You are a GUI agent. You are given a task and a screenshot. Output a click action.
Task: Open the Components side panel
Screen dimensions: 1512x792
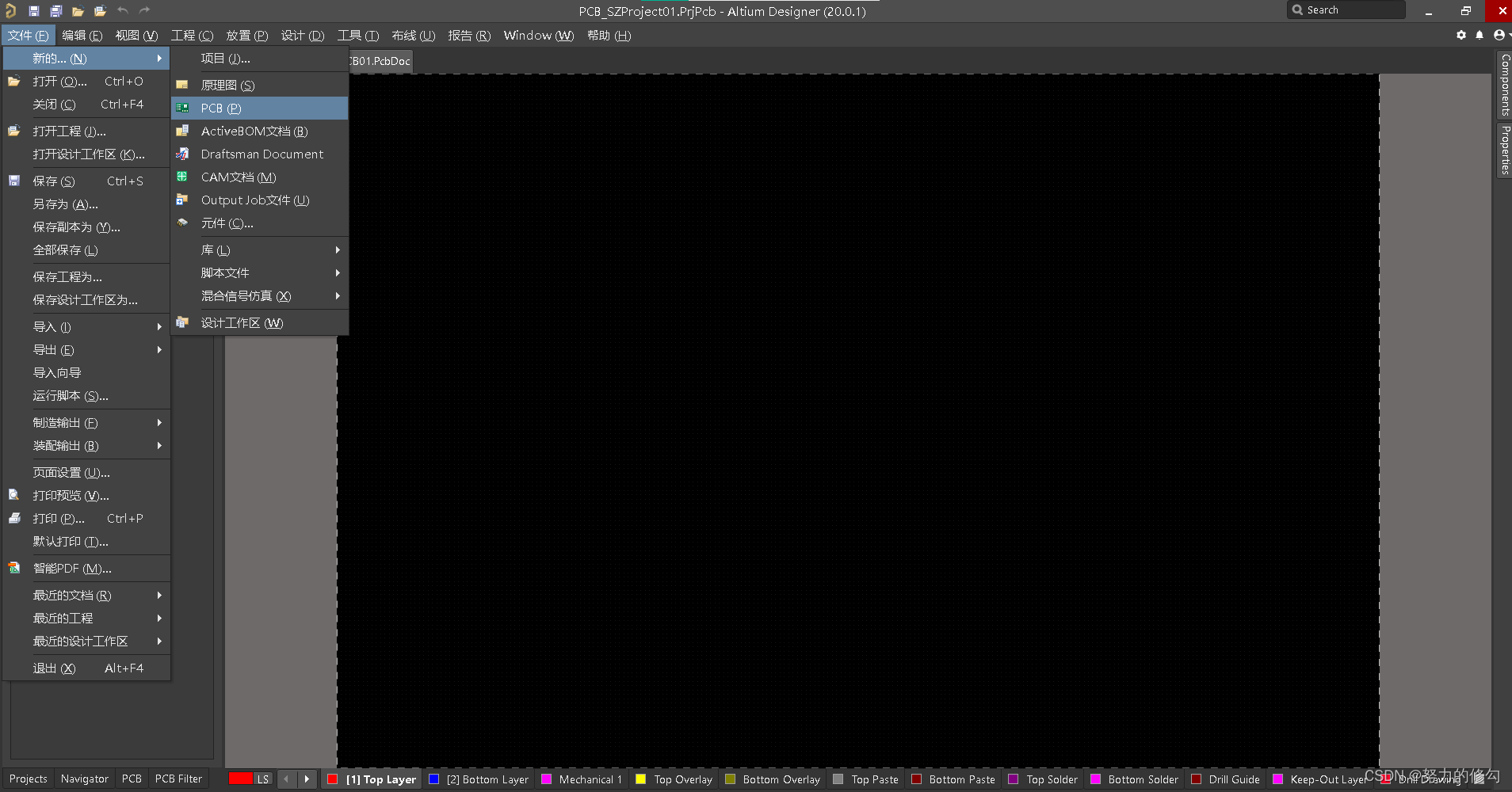(1504, 85)
